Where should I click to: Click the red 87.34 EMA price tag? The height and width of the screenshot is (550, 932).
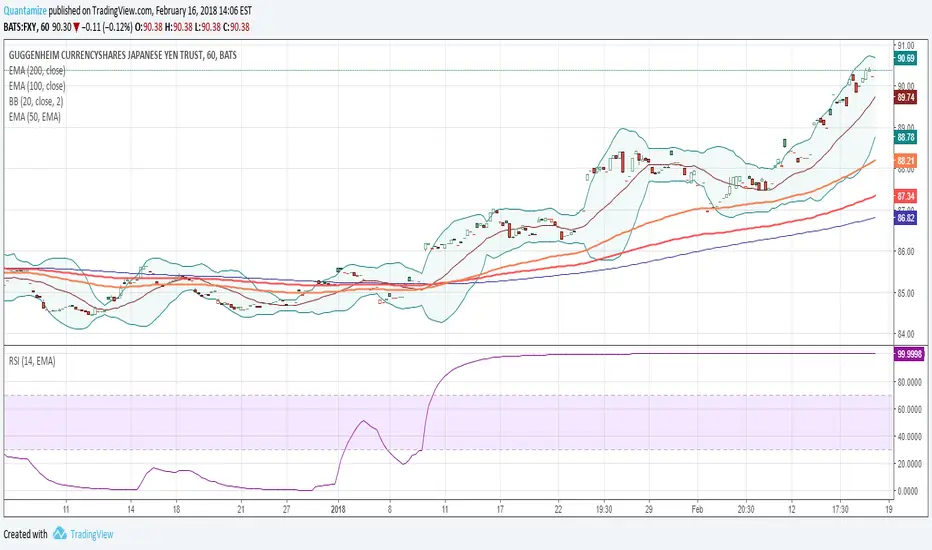pos(906,196)
